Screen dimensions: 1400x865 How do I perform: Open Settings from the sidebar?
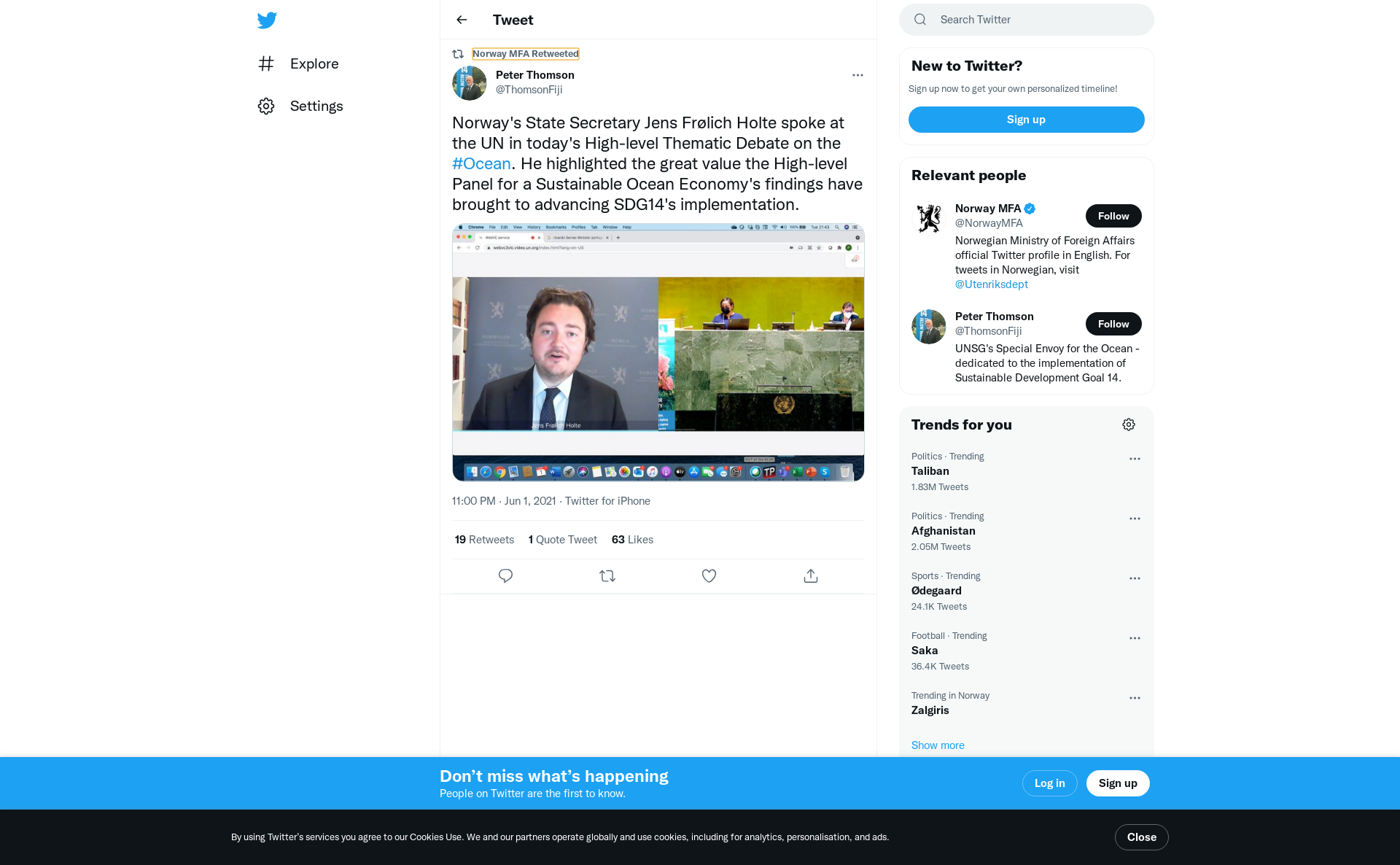300,106
